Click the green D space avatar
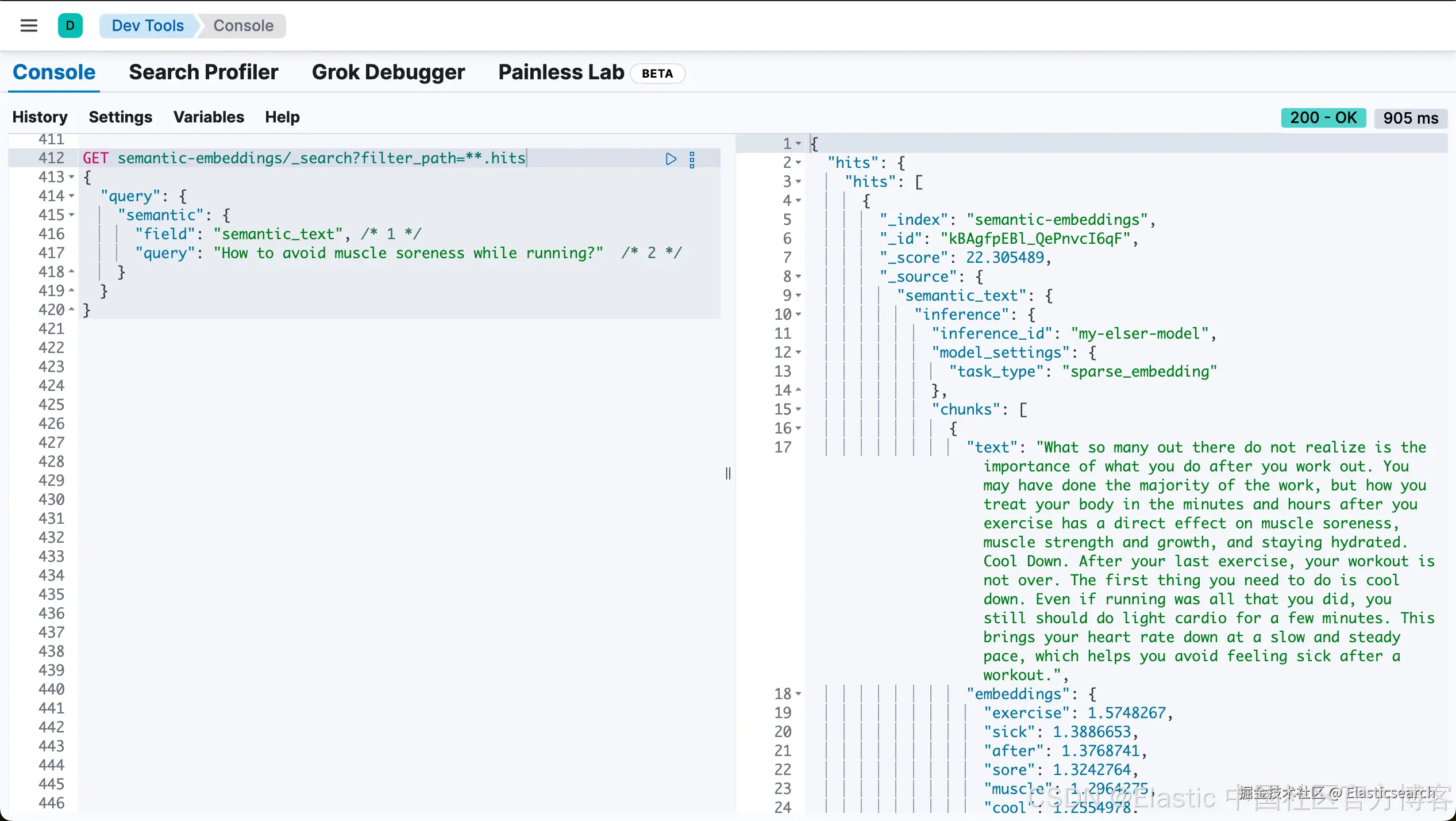 [x=70, y=25]
